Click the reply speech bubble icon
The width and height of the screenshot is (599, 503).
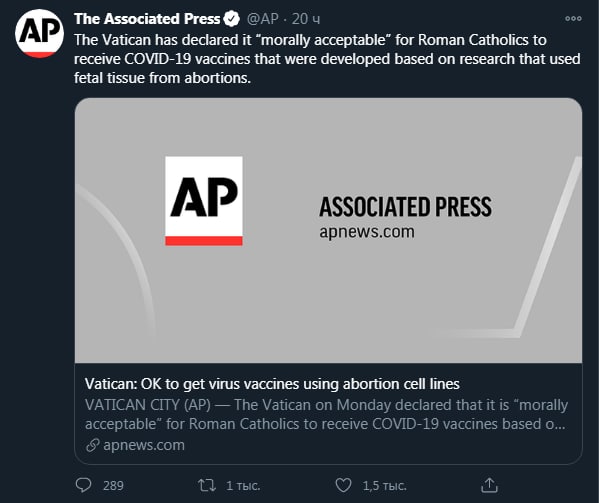(x=83, y=485)
